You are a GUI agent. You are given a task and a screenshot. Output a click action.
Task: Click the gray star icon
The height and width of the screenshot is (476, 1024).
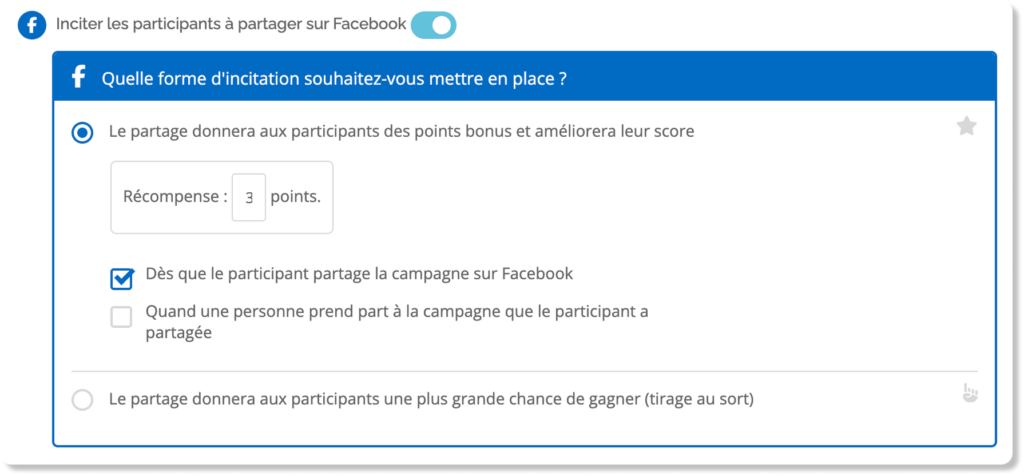[966, 126]
